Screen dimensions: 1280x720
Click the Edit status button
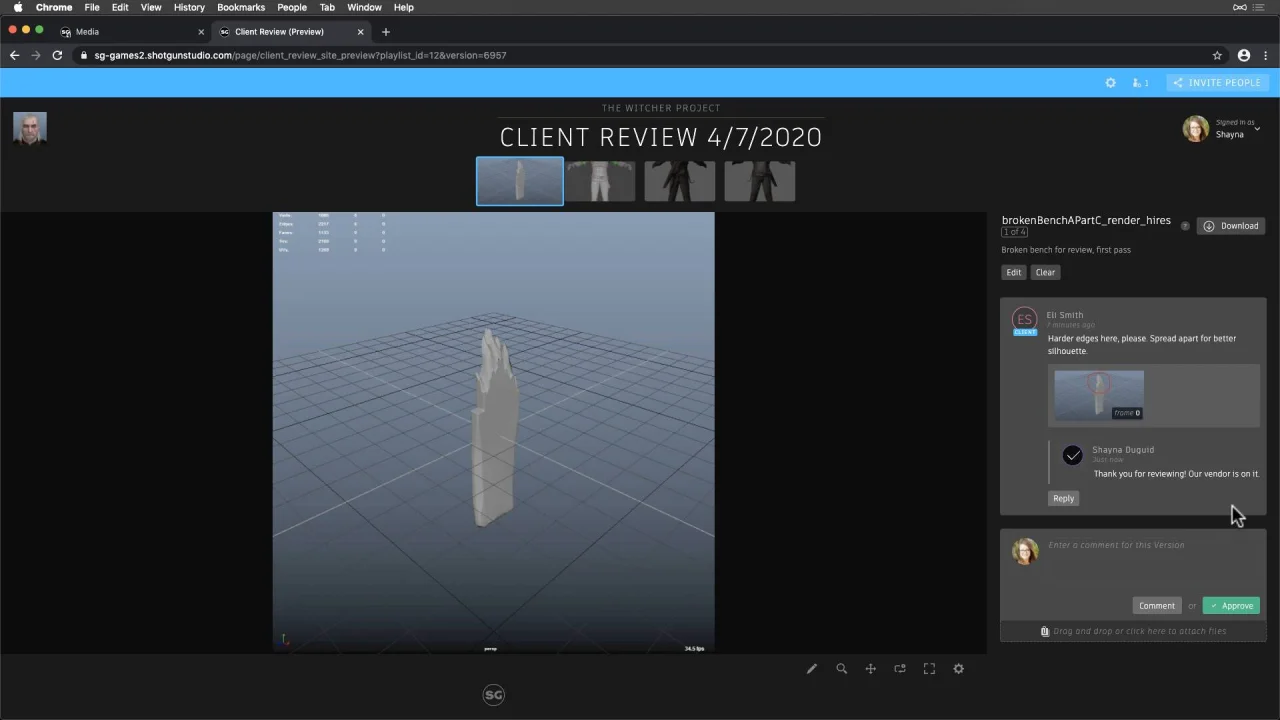[1014, 272]
